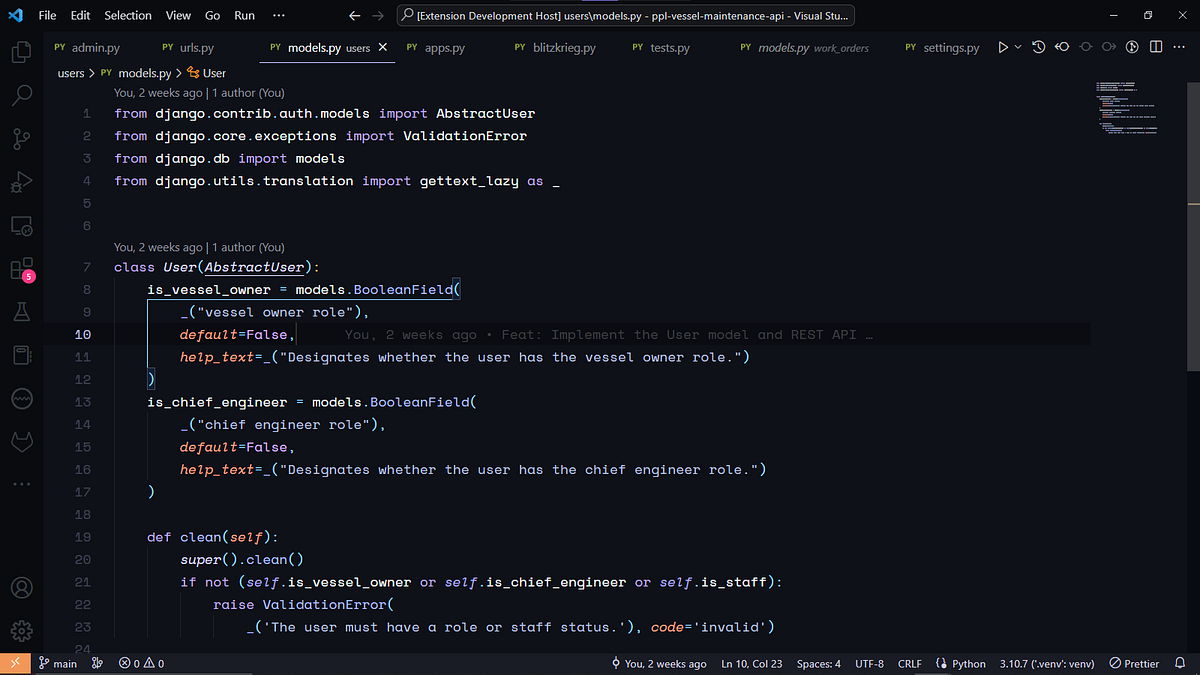Click the CRLF line ending indicator
Viewport: 1200px width, 675px height.
click(x=909, y=663)
